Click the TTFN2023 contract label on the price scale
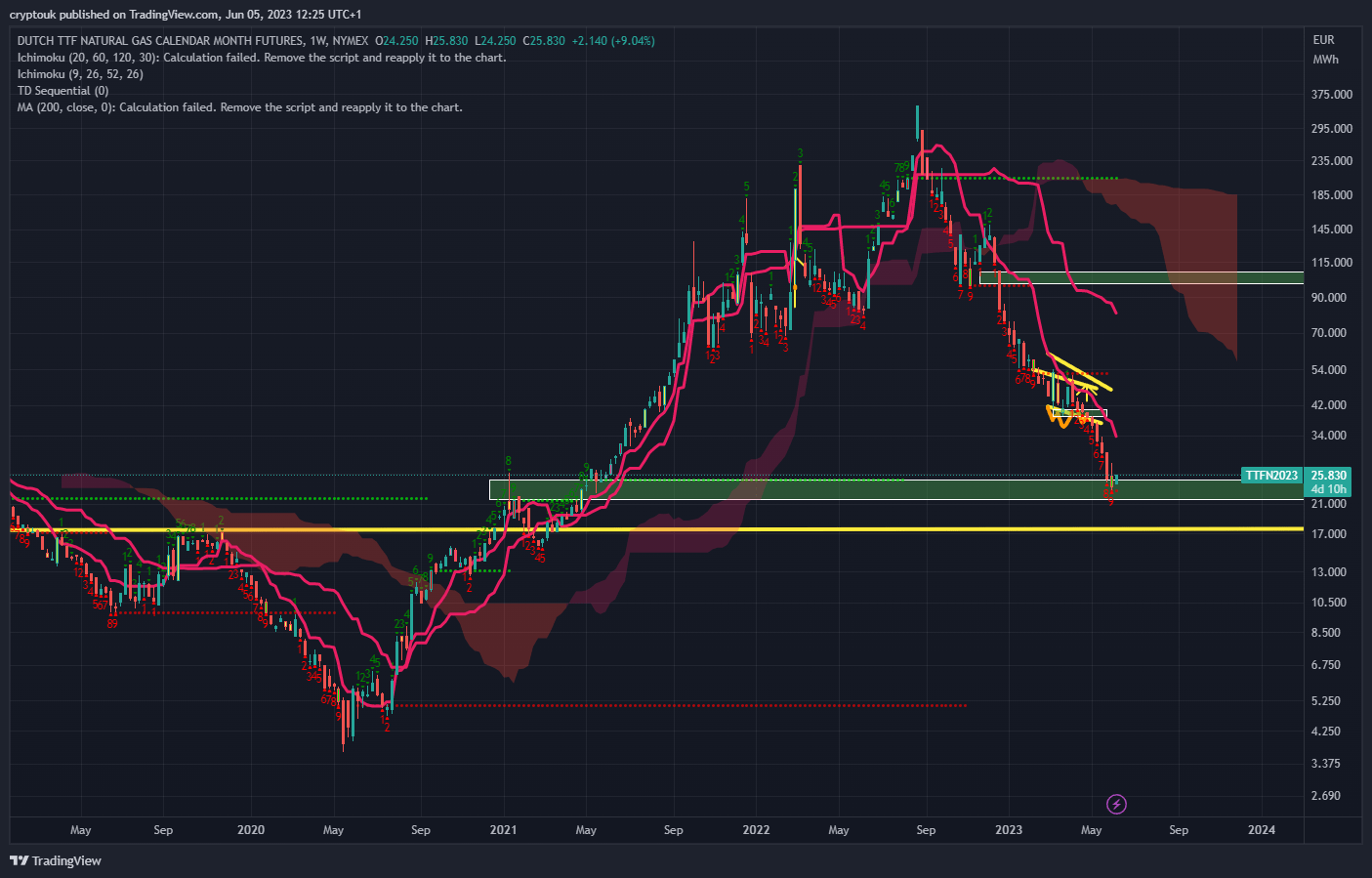 [1270, 477]
